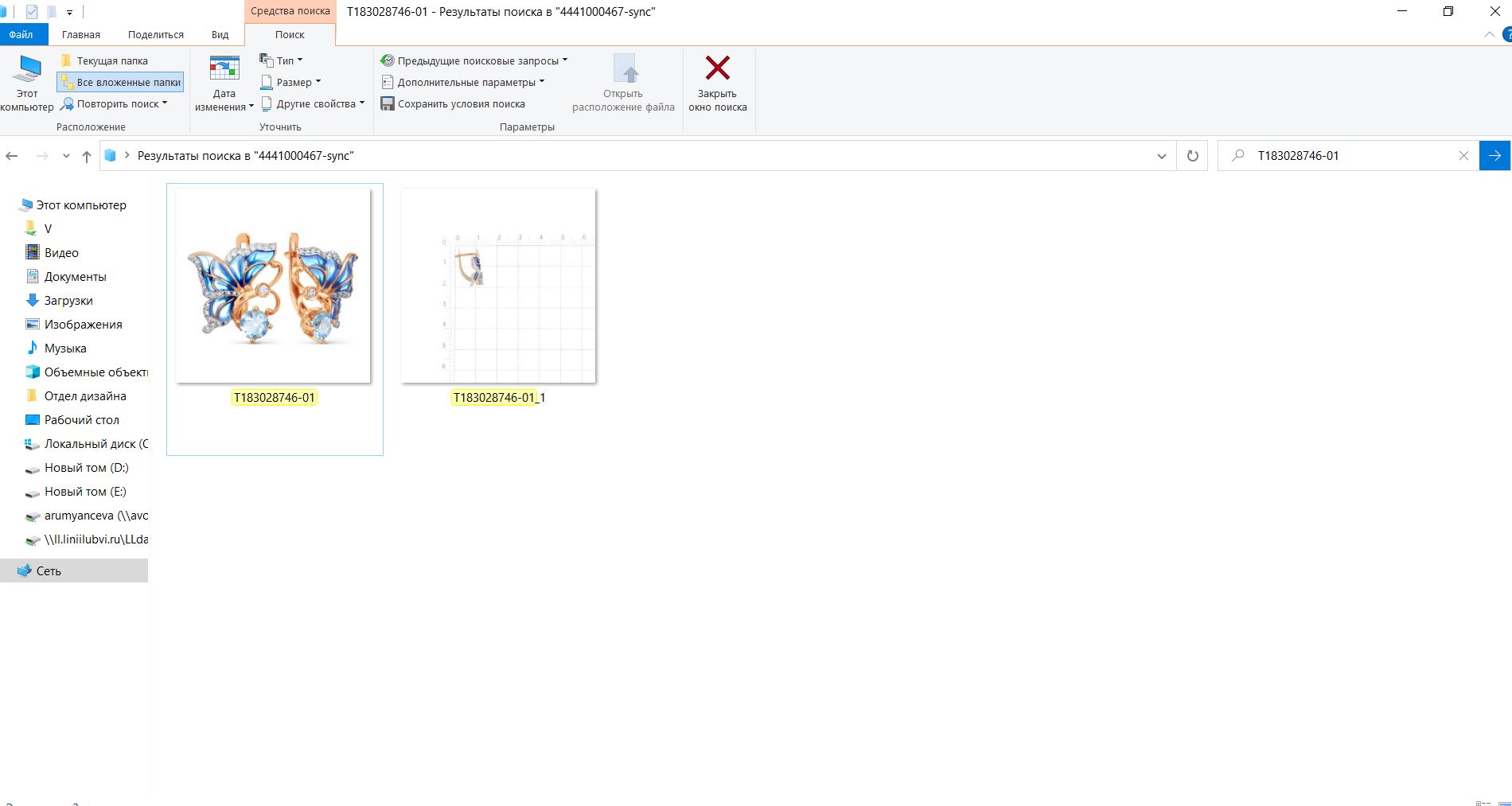Run search with the blue arrow button

(1494, 156)
